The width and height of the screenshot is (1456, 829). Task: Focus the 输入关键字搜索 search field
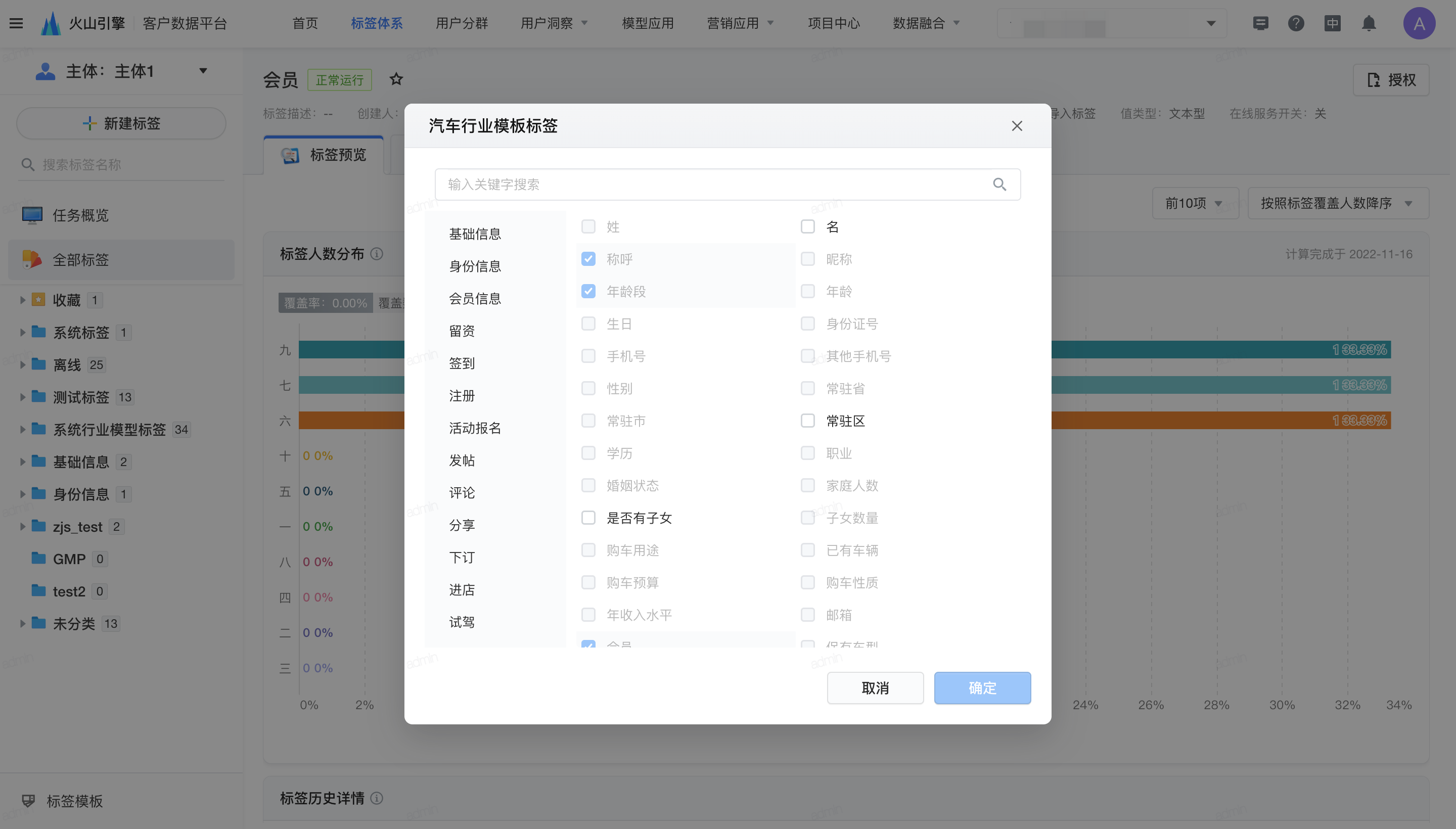[727, 185]
